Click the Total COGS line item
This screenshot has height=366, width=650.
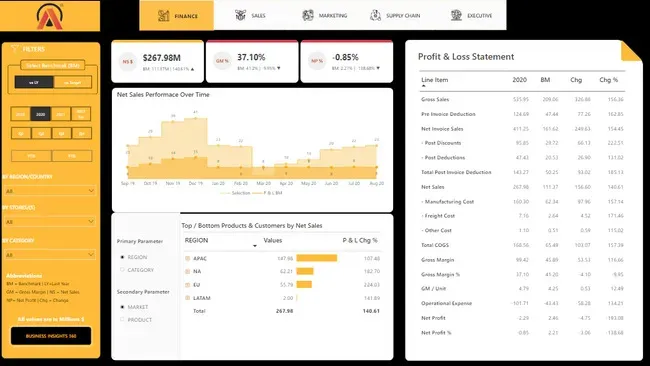click(435, 245)
